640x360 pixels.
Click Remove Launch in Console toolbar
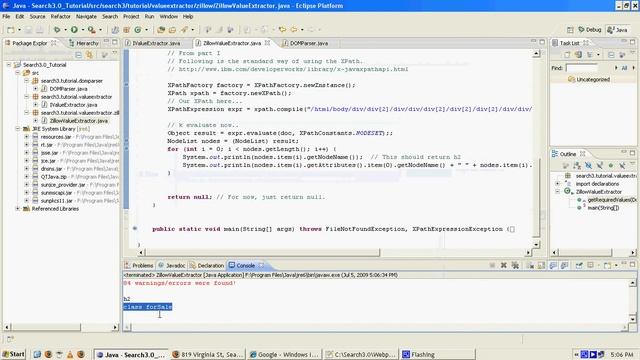coord(504,265)
